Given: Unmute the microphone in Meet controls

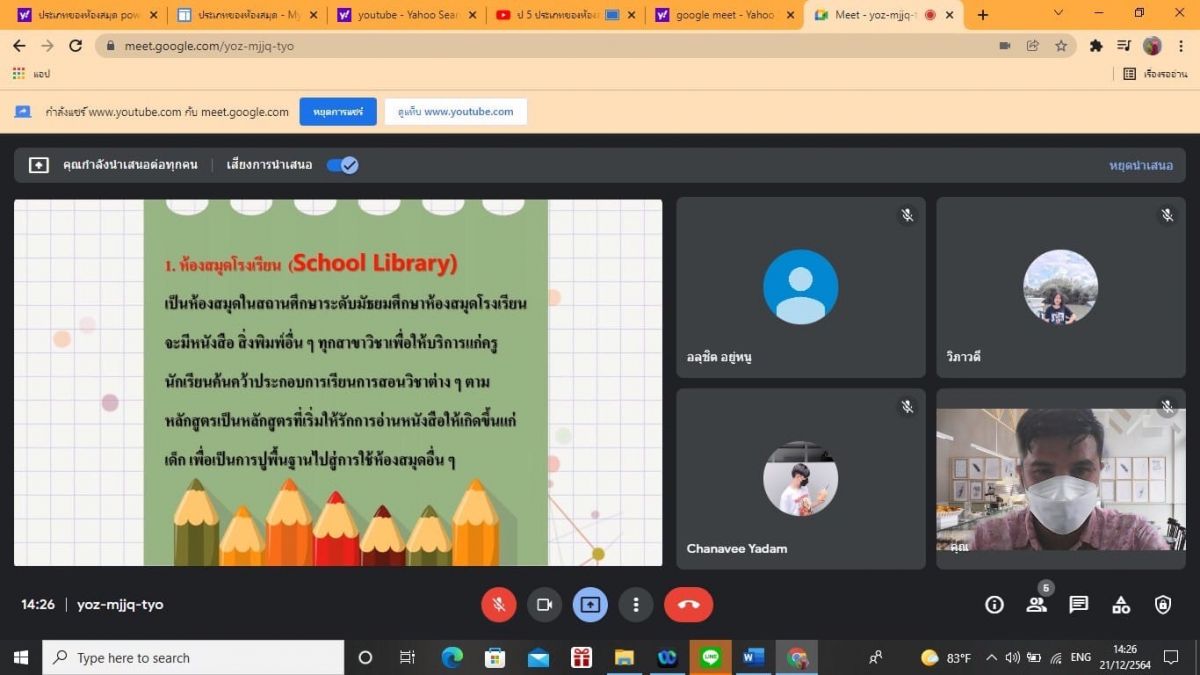Looking at the screenshot, I should (498, 605).
